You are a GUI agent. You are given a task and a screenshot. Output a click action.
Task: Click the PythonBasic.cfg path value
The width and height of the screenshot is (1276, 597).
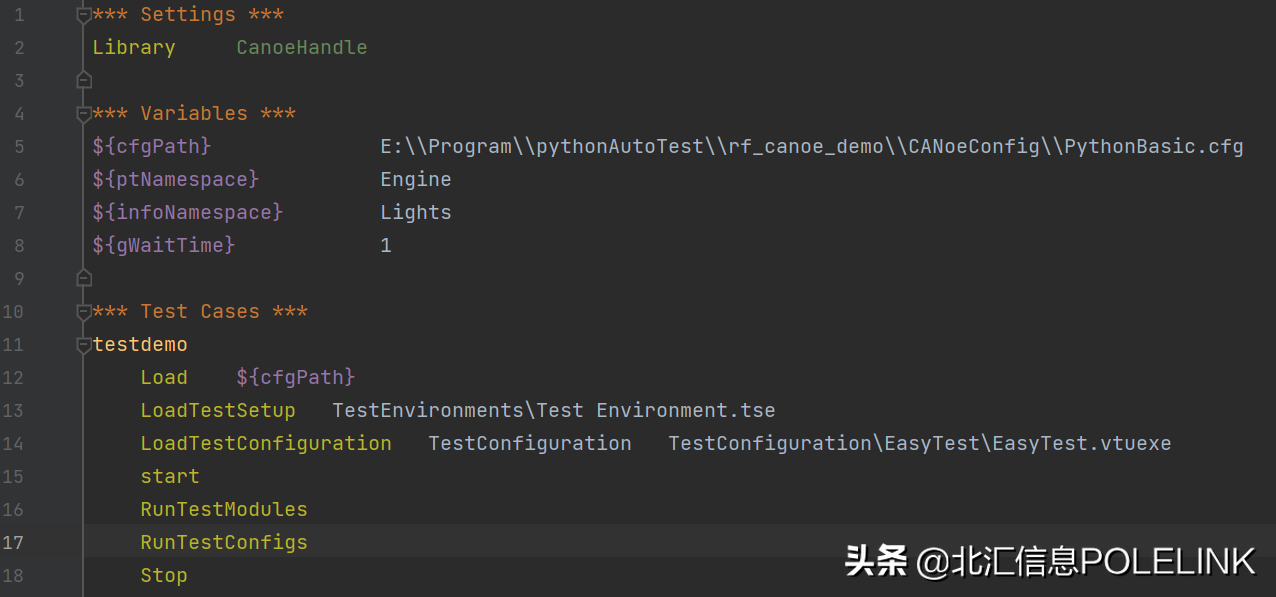click(811, 147)
